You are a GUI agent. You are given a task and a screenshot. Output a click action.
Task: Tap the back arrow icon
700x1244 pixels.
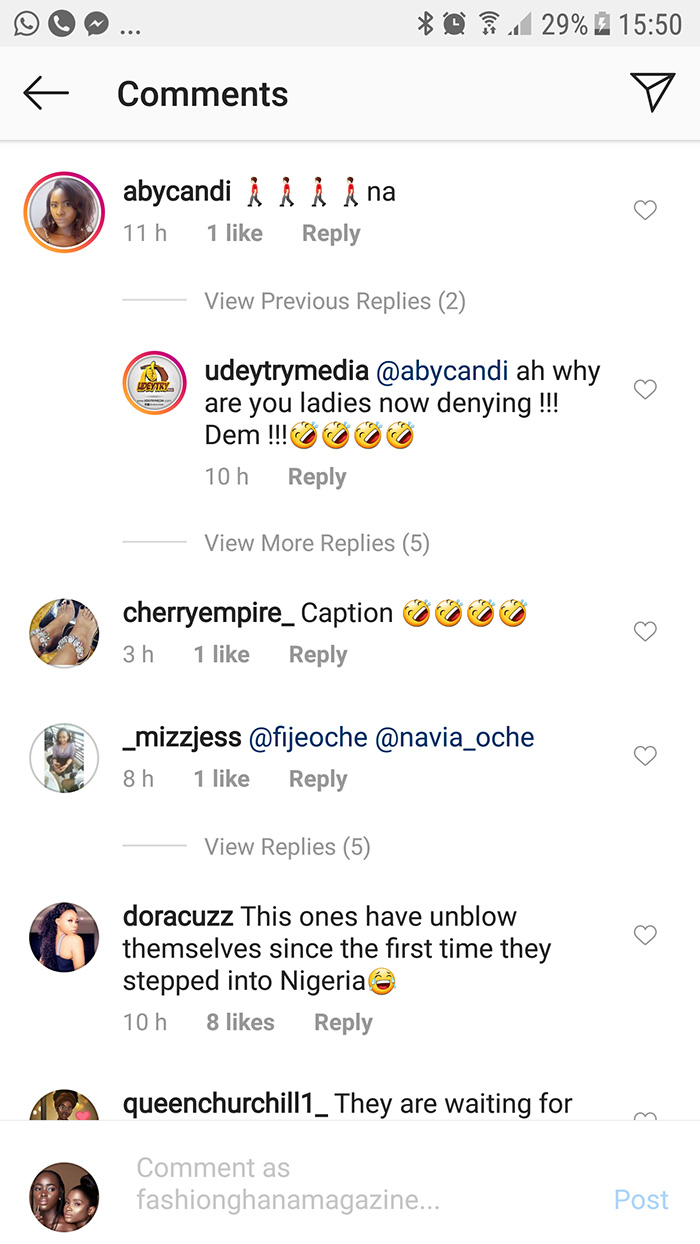pos(46,94)
